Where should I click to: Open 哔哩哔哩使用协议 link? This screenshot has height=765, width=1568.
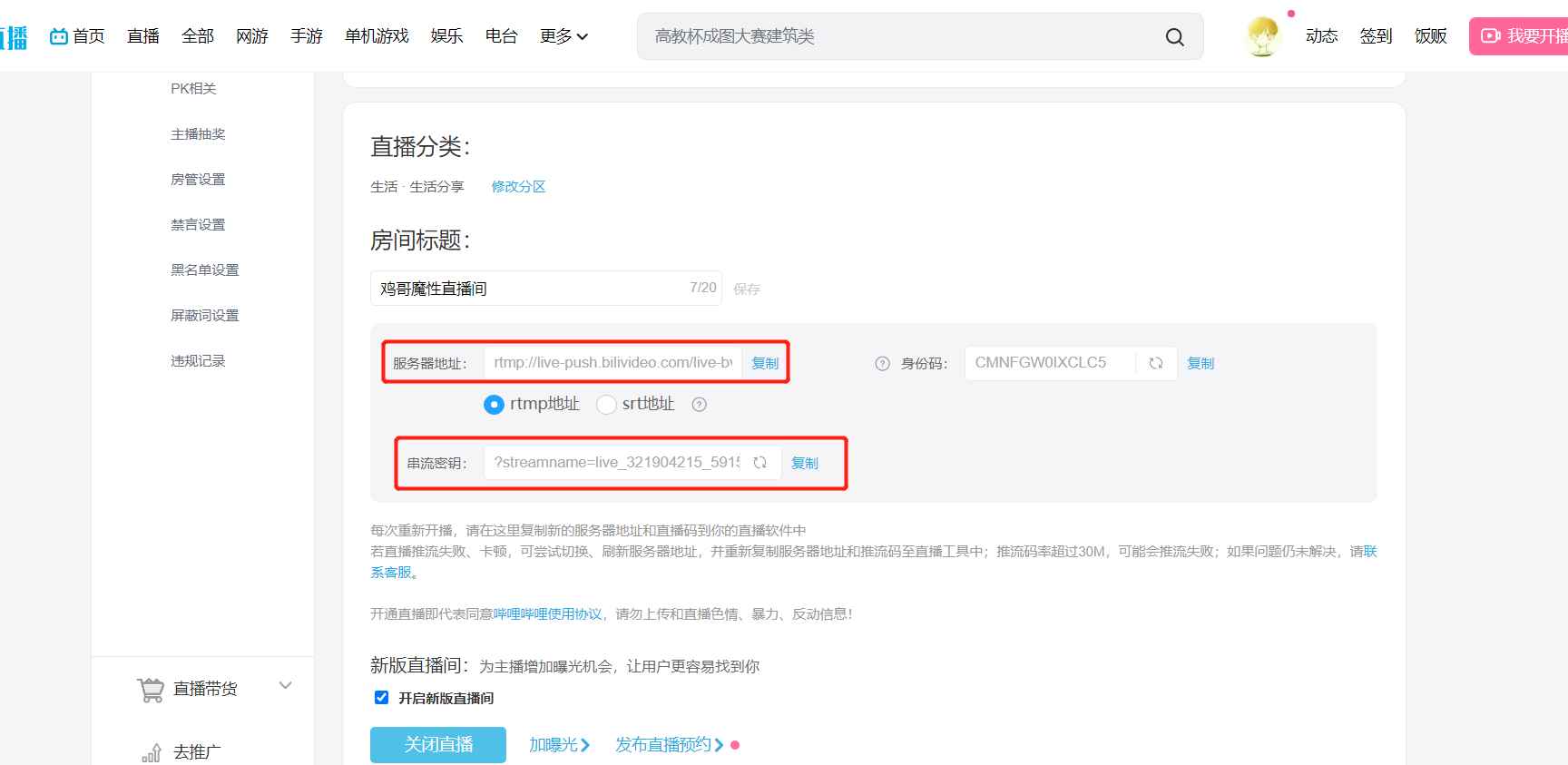[547, 614]
